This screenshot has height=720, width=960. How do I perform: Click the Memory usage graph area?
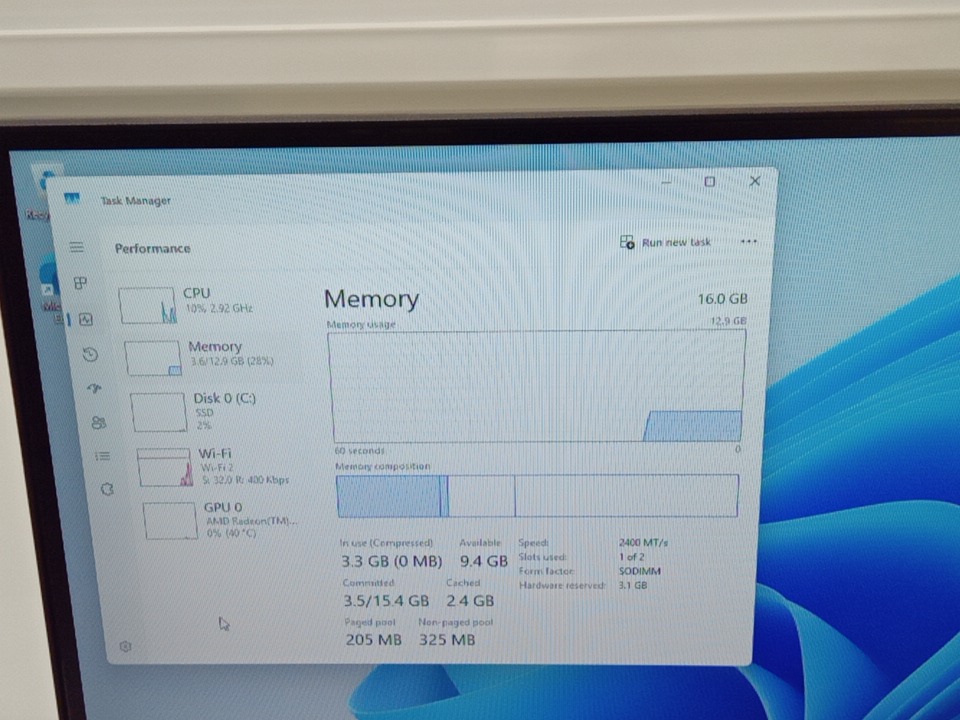click(538, 386)
